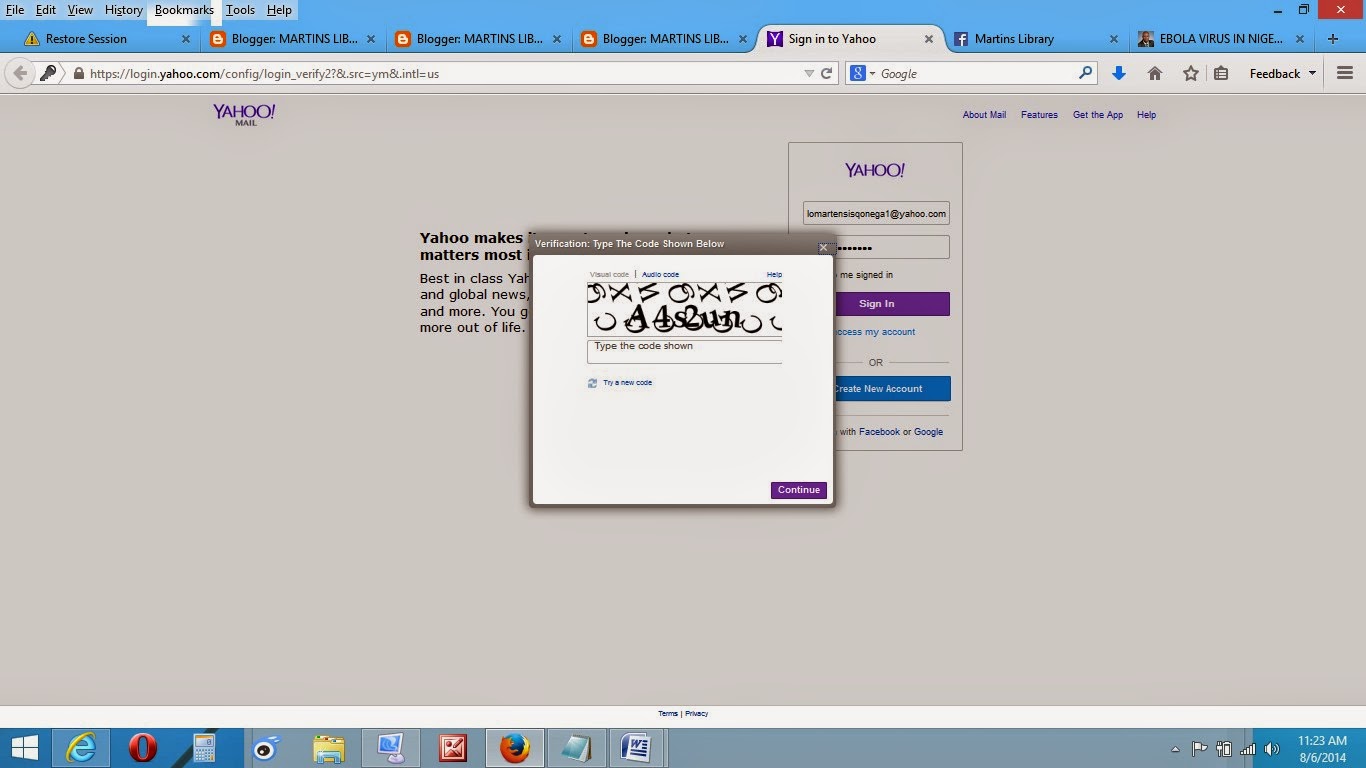Click the key identity icon in address bar

pyautogui.click(x=48, y=73)
